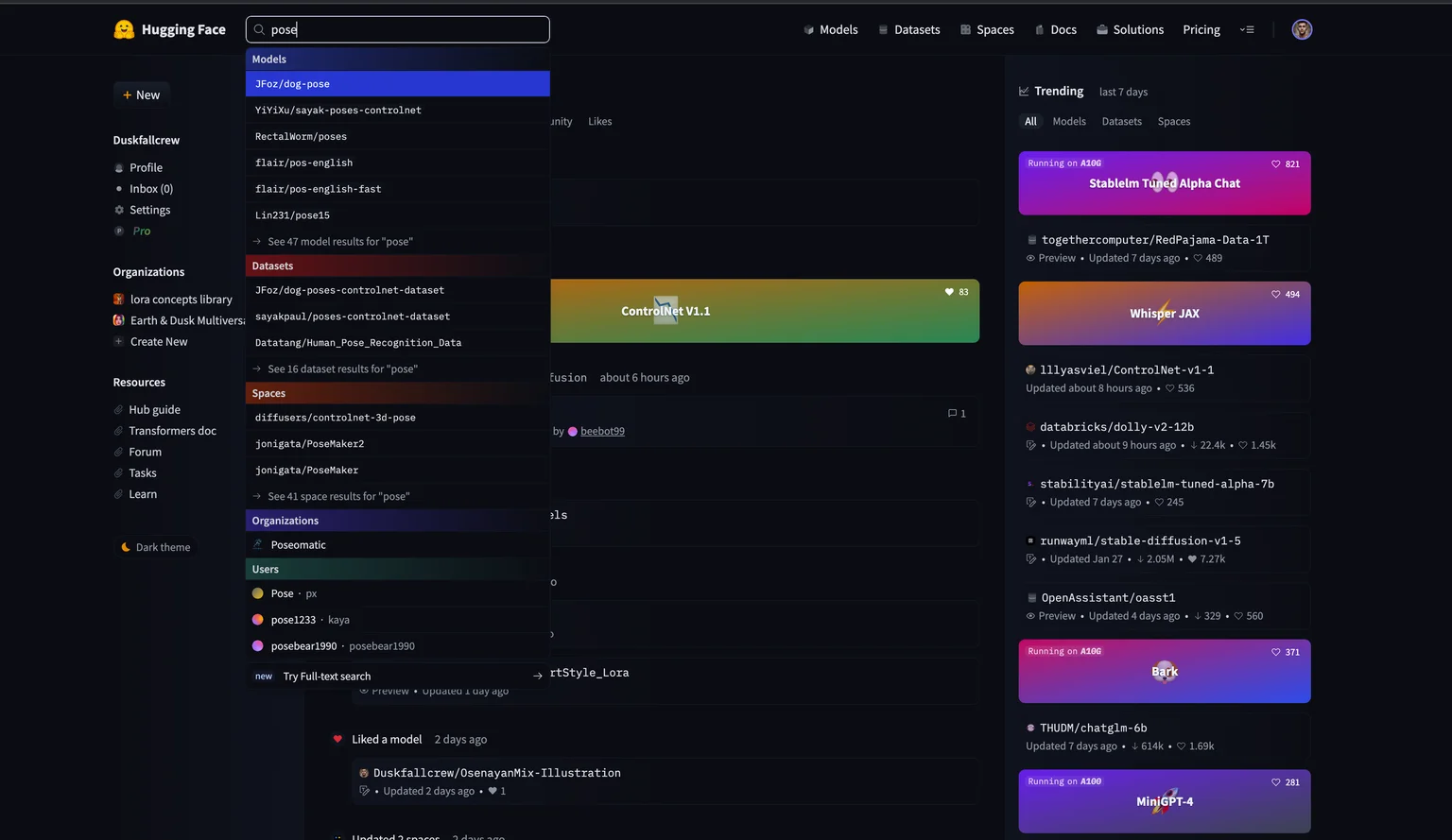The height and width of the screenshot is (840, 1452).
Task: Click the Earth & Dusk Multiverse org icon
Action: pyautogui.click(x=119, y=320)
